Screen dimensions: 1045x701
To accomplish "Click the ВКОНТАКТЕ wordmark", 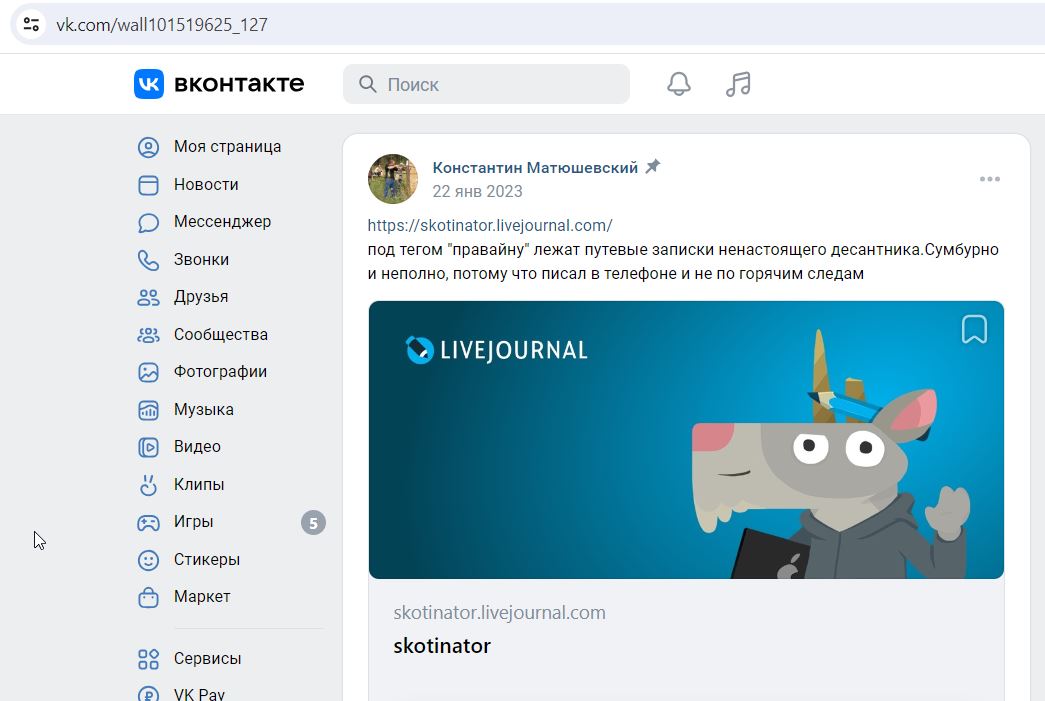I will click(239, 84).
